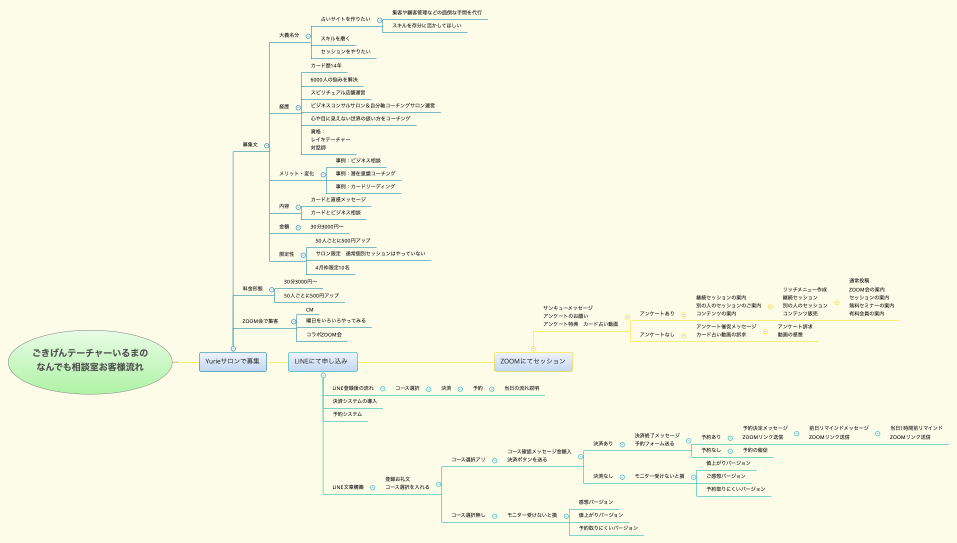The height and width of the screenshot is (543, 957).
Task: Select the '4月枠限定10名' subtopic
Action: tap(332, 268)
